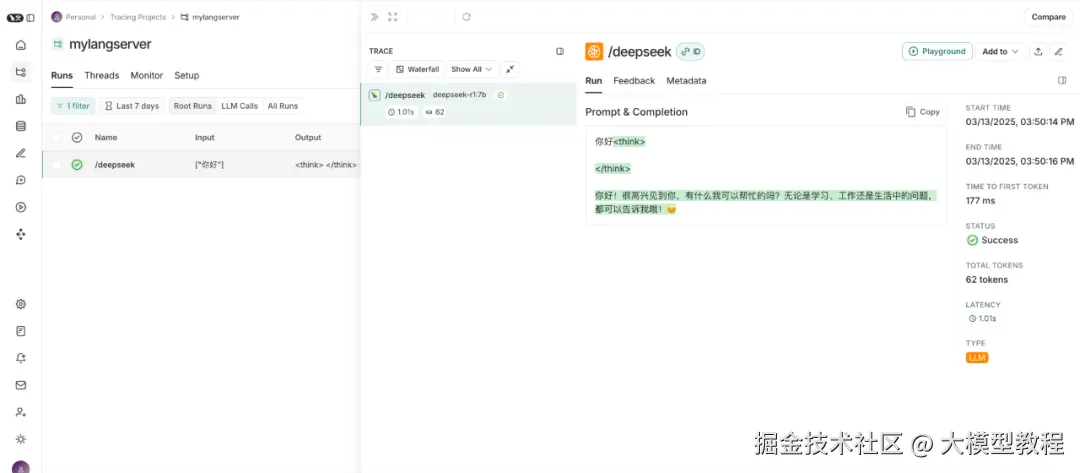Open the documentation icon in sidebar
The image size is (1080, 473).
(21, 331)
